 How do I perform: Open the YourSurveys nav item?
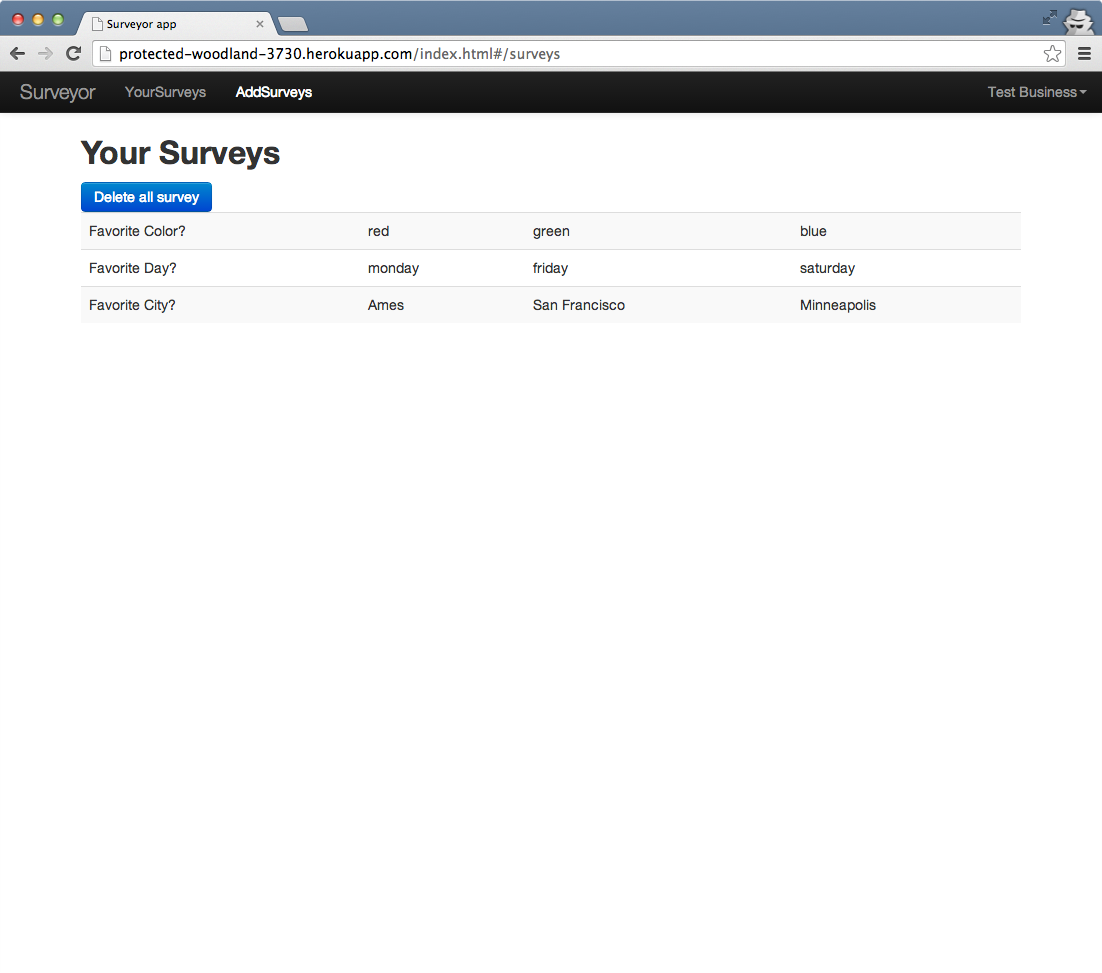click(x=165, y=92)
